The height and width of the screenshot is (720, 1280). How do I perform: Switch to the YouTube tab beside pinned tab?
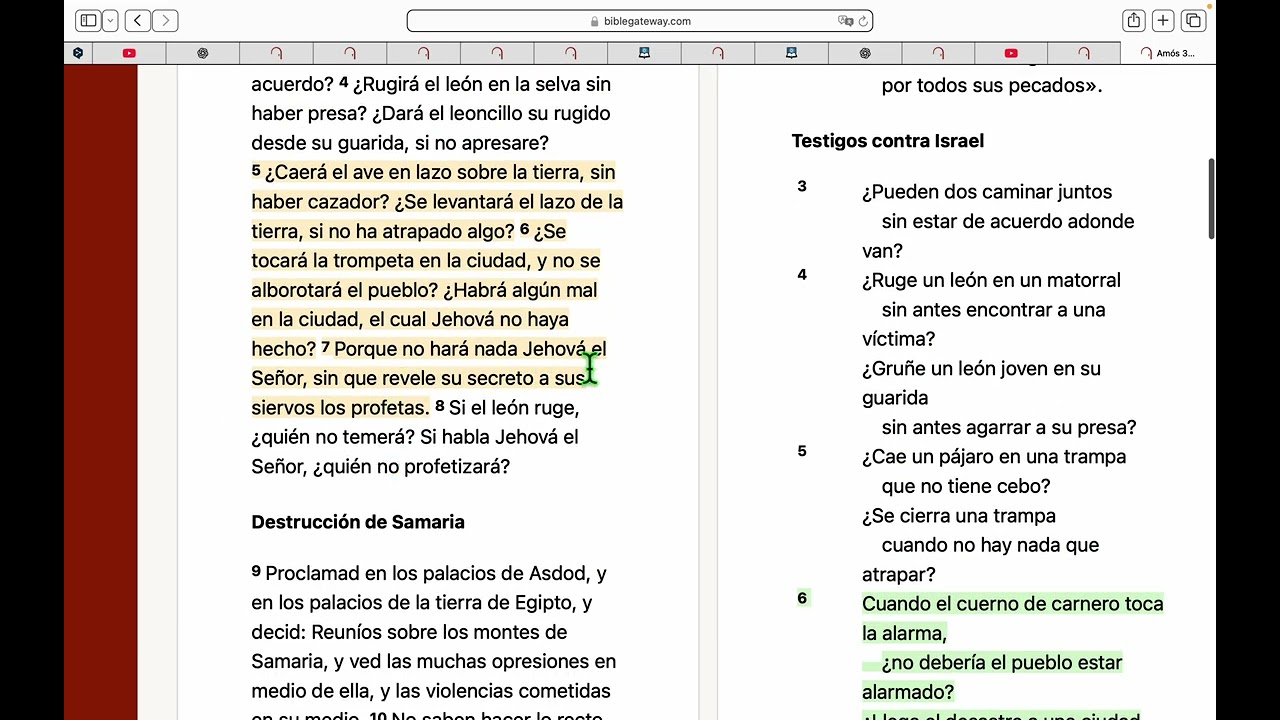point(129,53)
